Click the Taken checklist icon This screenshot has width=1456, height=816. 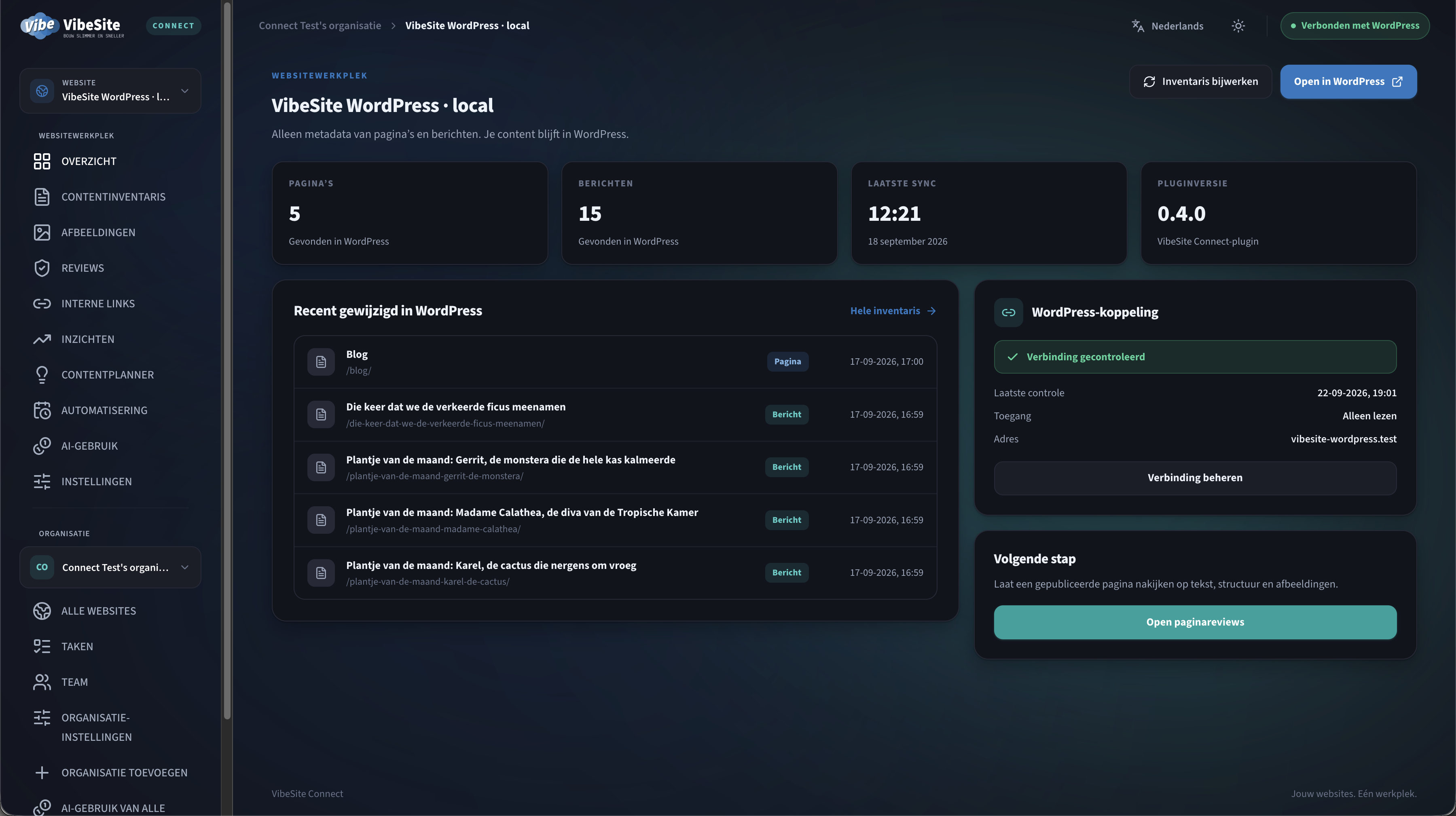point(42,647)
